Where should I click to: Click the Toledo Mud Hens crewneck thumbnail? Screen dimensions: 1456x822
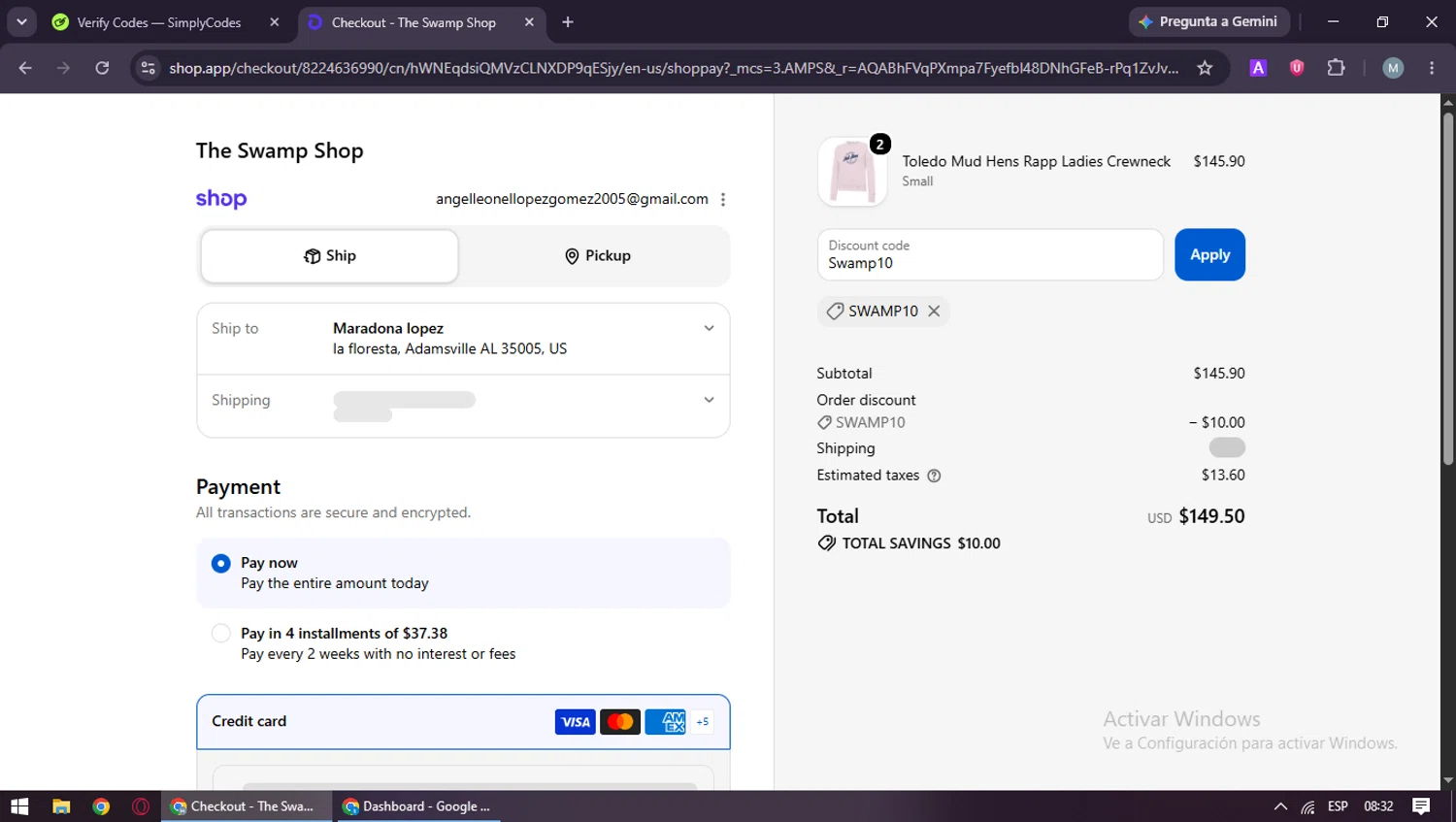852,172
